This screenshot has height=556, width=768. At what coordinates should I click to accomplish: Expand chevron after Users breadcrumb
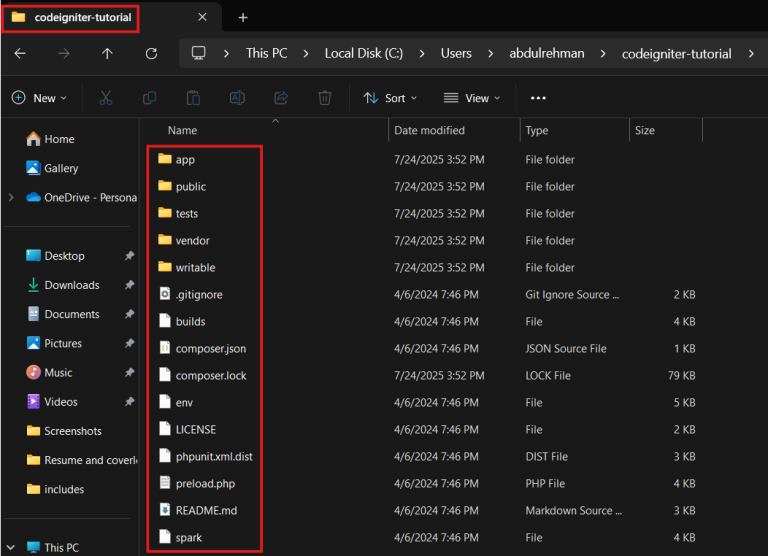coord(490,53)
